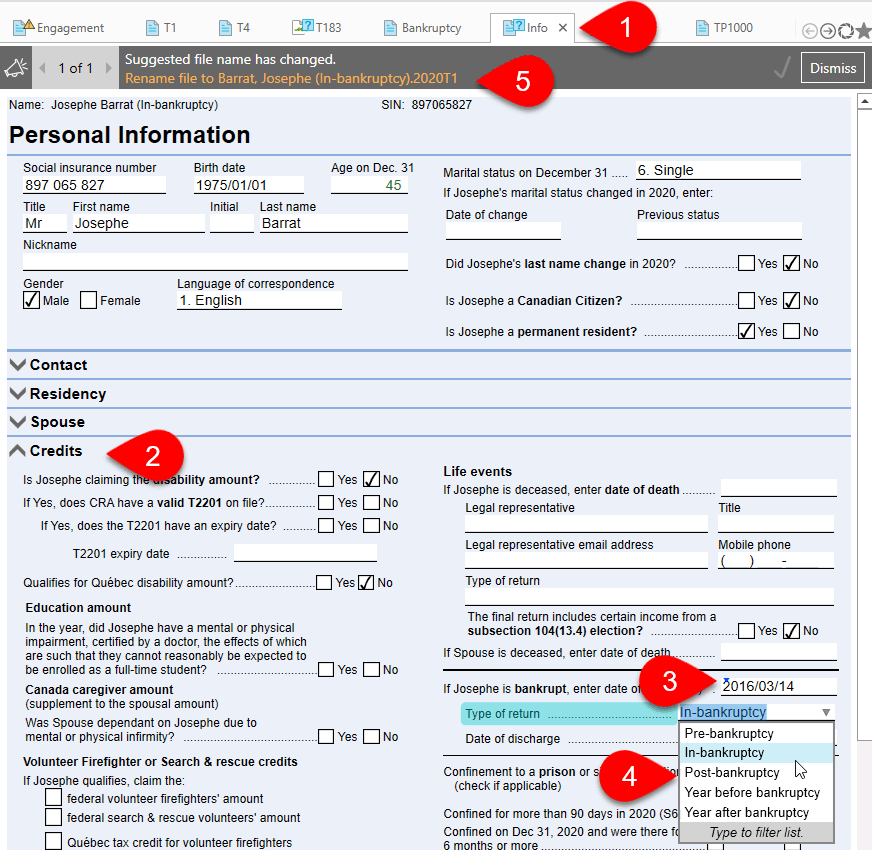Check Yes for valid T2201 on file

point(326,502)
